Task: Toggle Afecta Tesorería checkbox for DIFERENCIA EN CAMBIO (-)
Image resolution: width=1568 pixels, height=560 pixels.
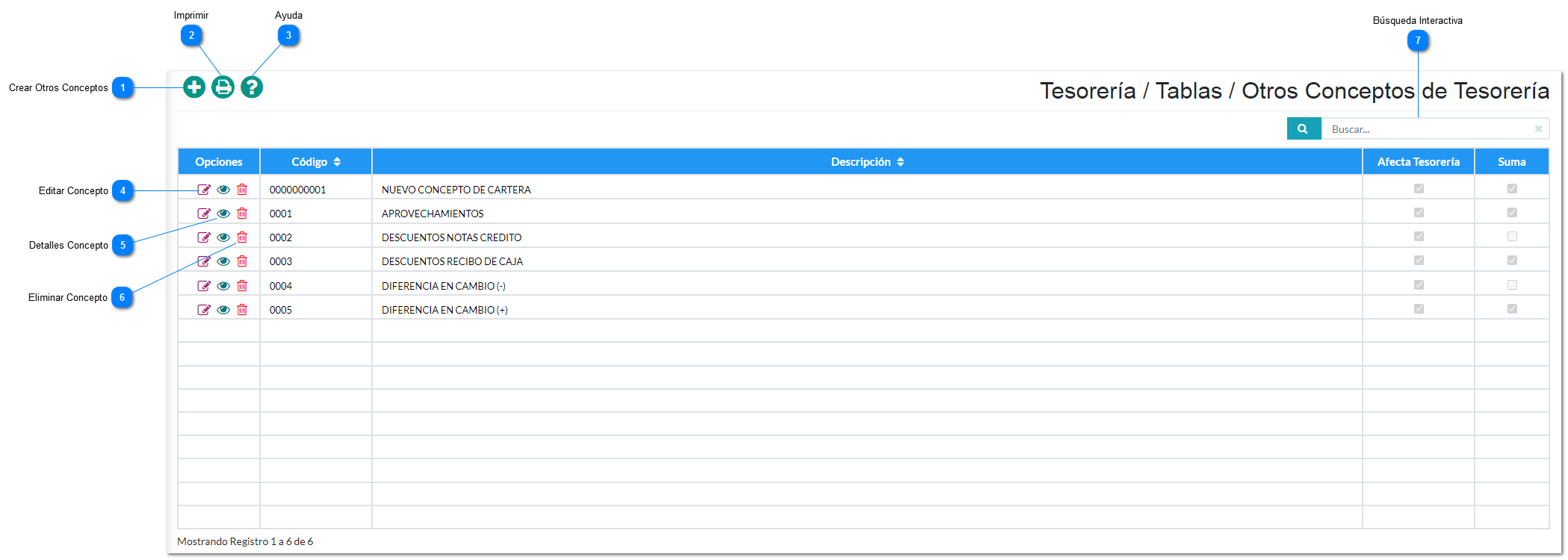Action: click(x=1419, y=285)
